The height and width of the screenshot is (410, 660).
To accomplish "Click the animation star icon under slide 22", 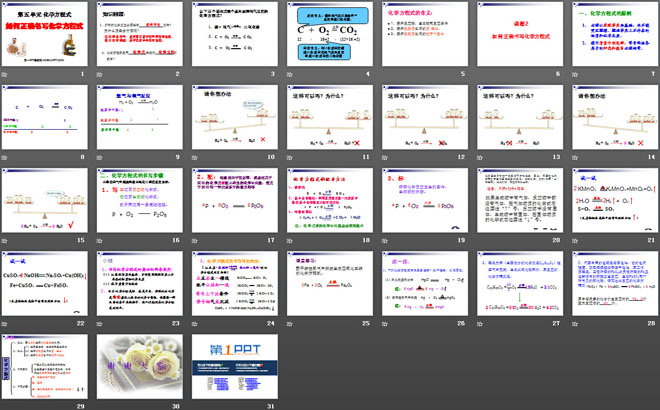I will pyautogui.click(x=5, y=324).
